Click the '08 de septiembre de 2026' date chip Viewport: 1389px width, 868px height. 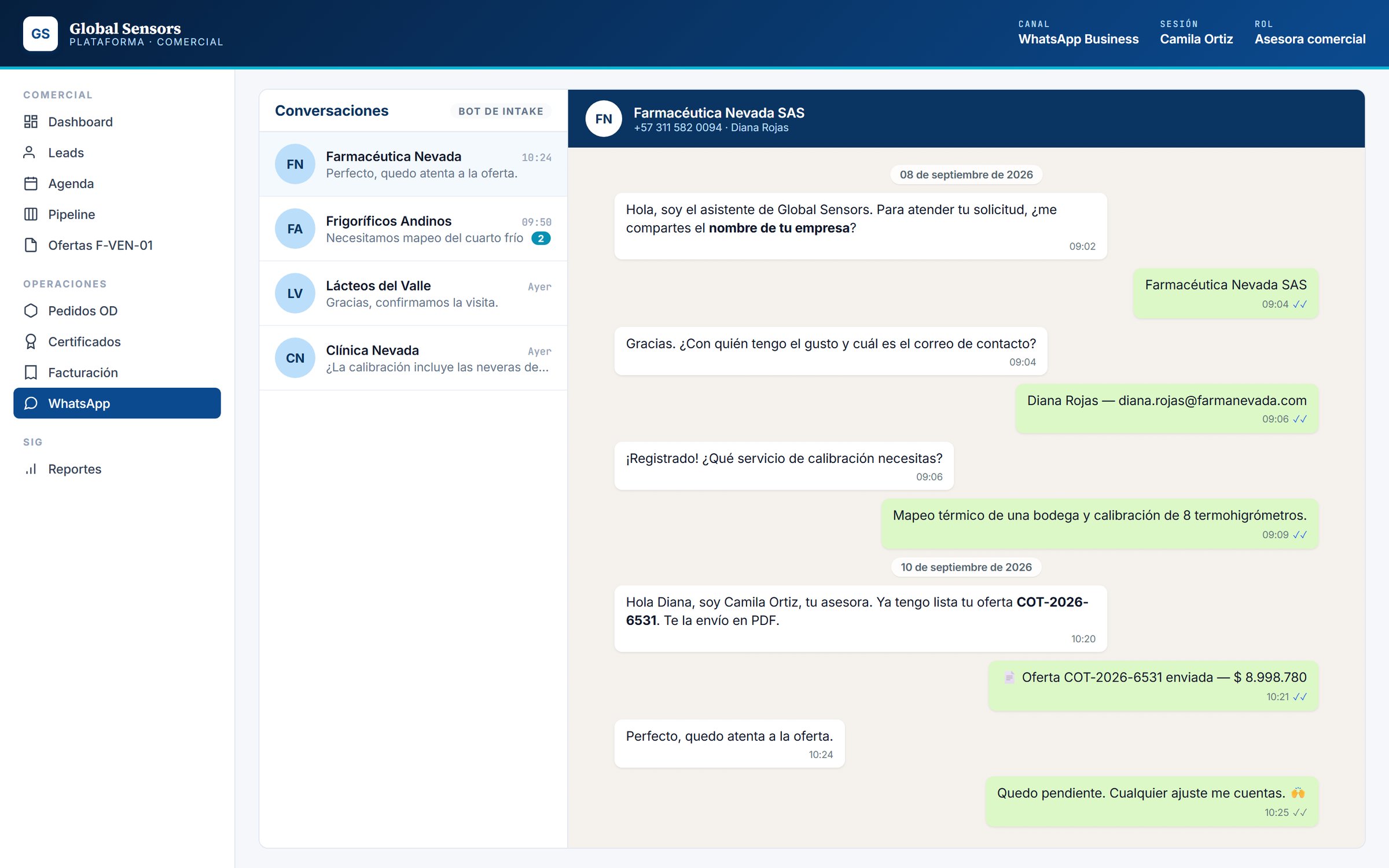pyautogui.click(x=966, y=174)
